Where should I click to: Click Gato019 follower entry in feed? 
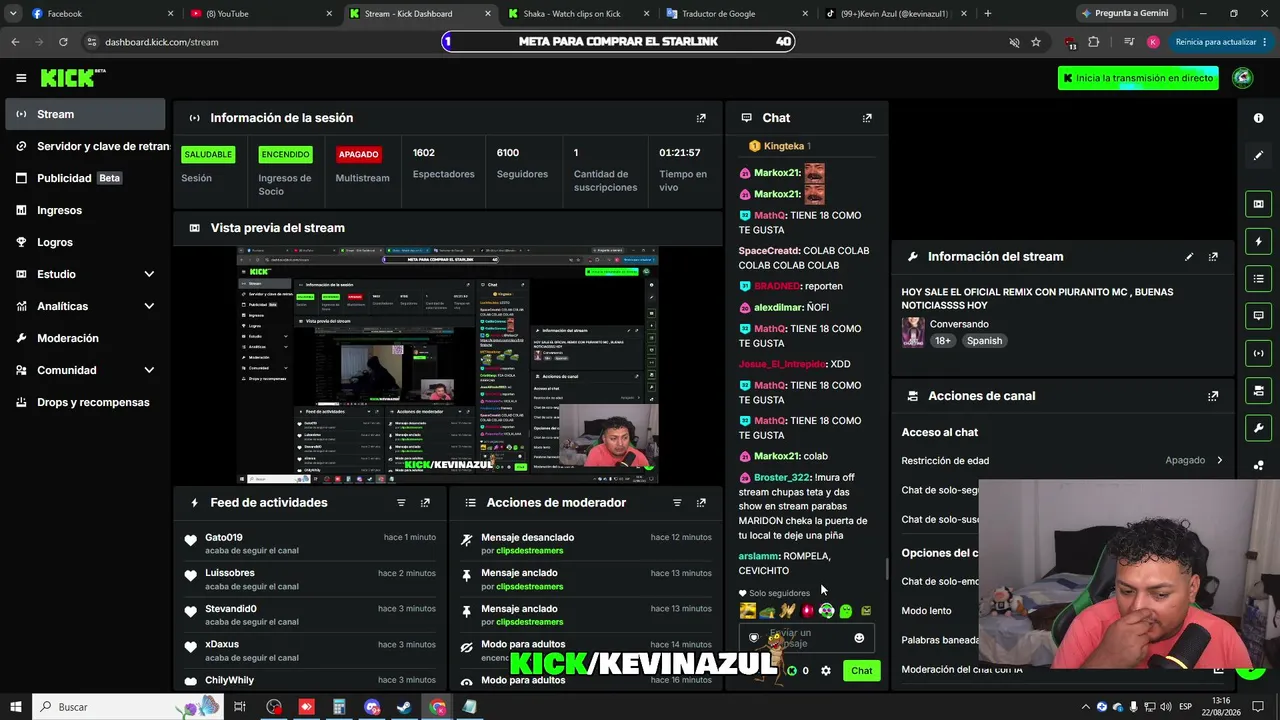(311, 543)
